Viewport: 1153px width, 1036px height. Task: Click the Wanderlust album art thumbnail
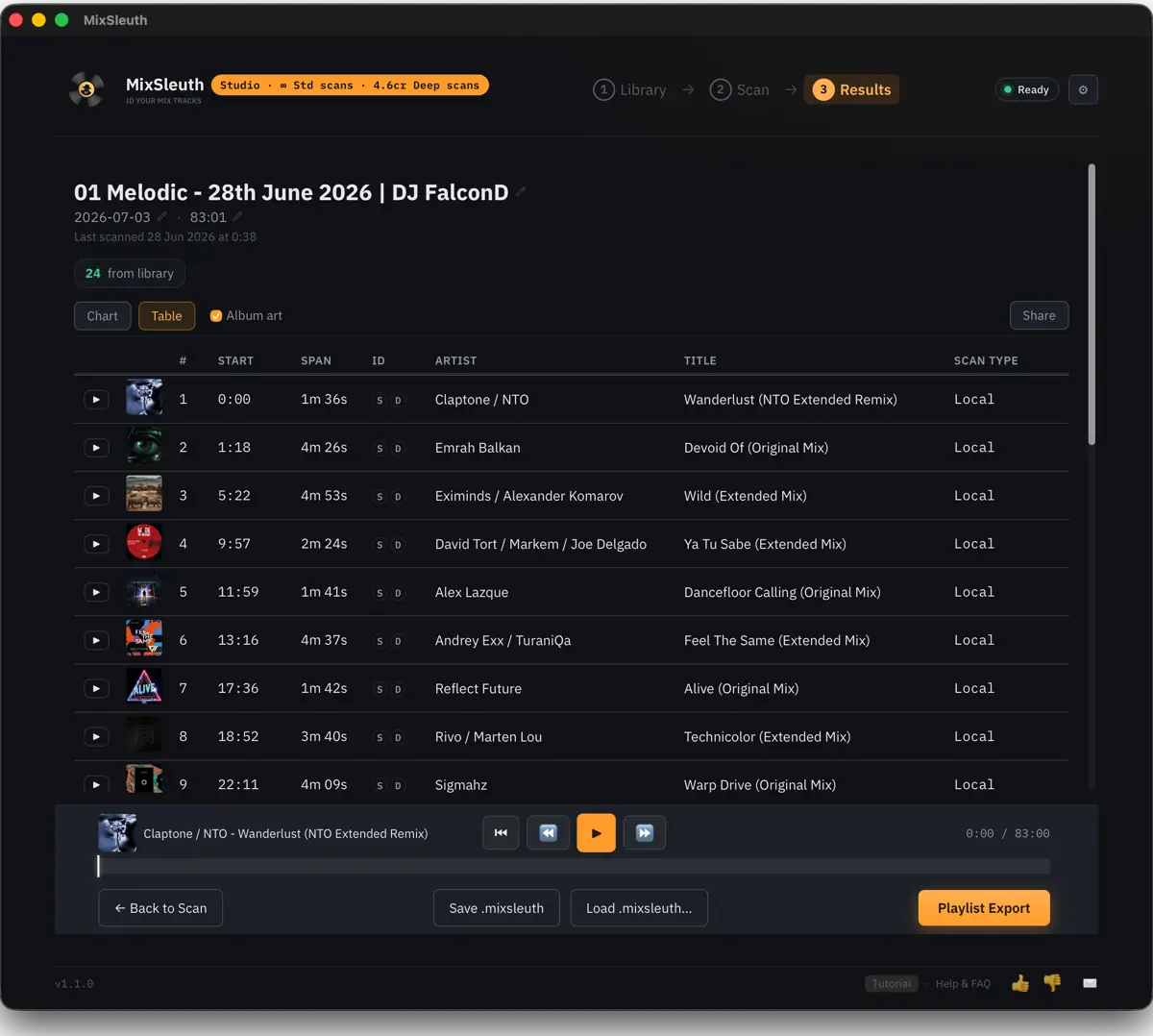coord(144,398)
